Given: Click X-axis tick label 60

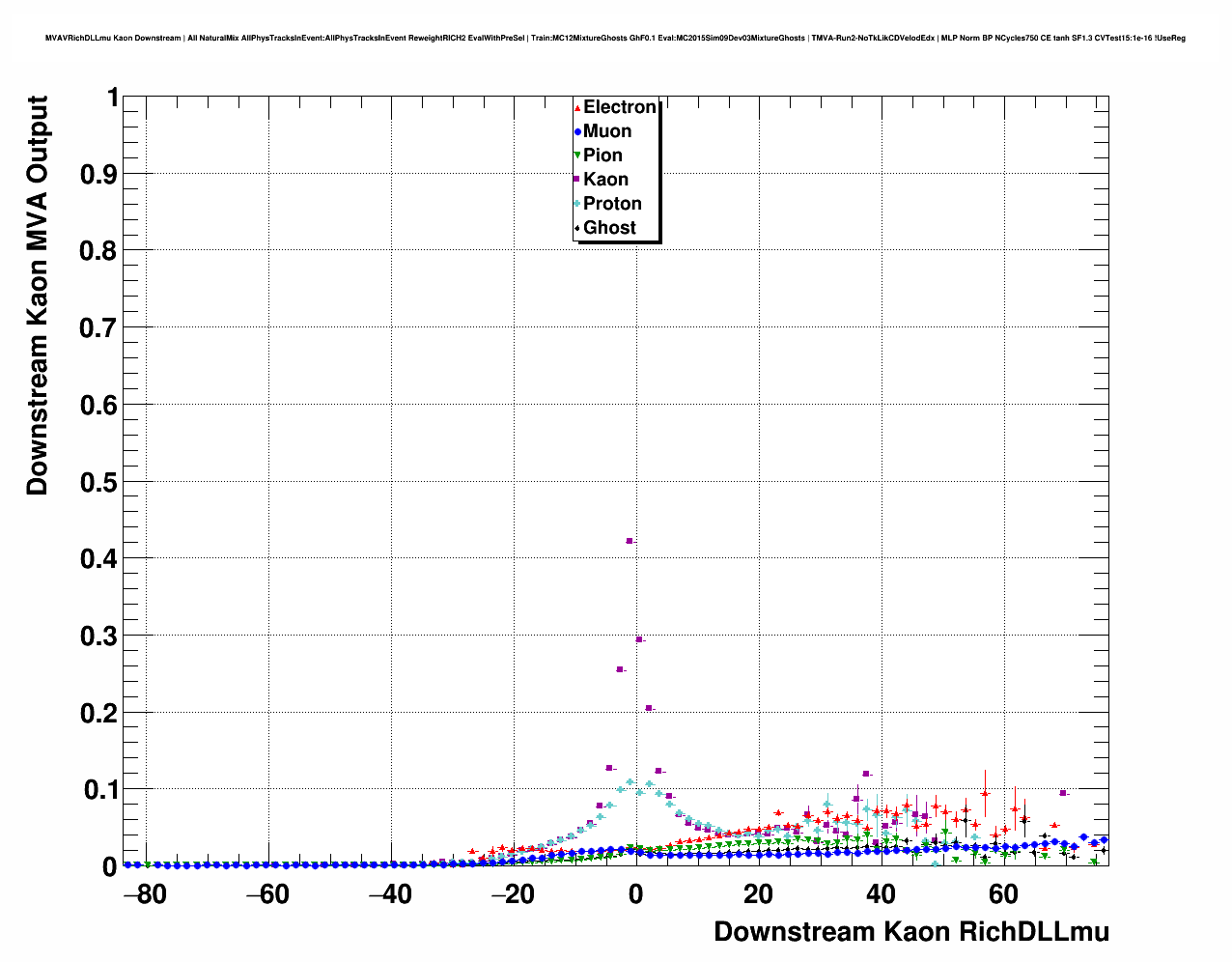Looking at the screenshot, I should tap(1003, 894).
